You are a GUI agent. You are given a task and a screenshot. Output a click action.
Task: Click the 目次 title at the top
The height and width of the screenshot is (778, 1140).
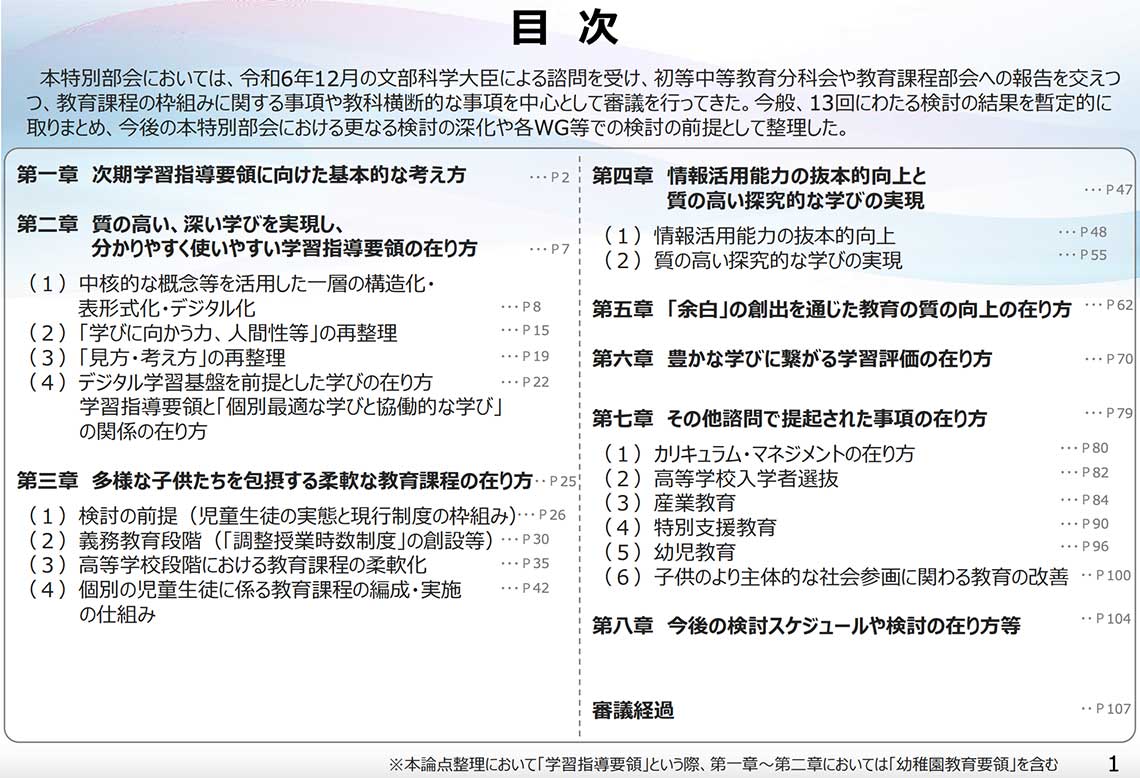(x=566, y=29)
